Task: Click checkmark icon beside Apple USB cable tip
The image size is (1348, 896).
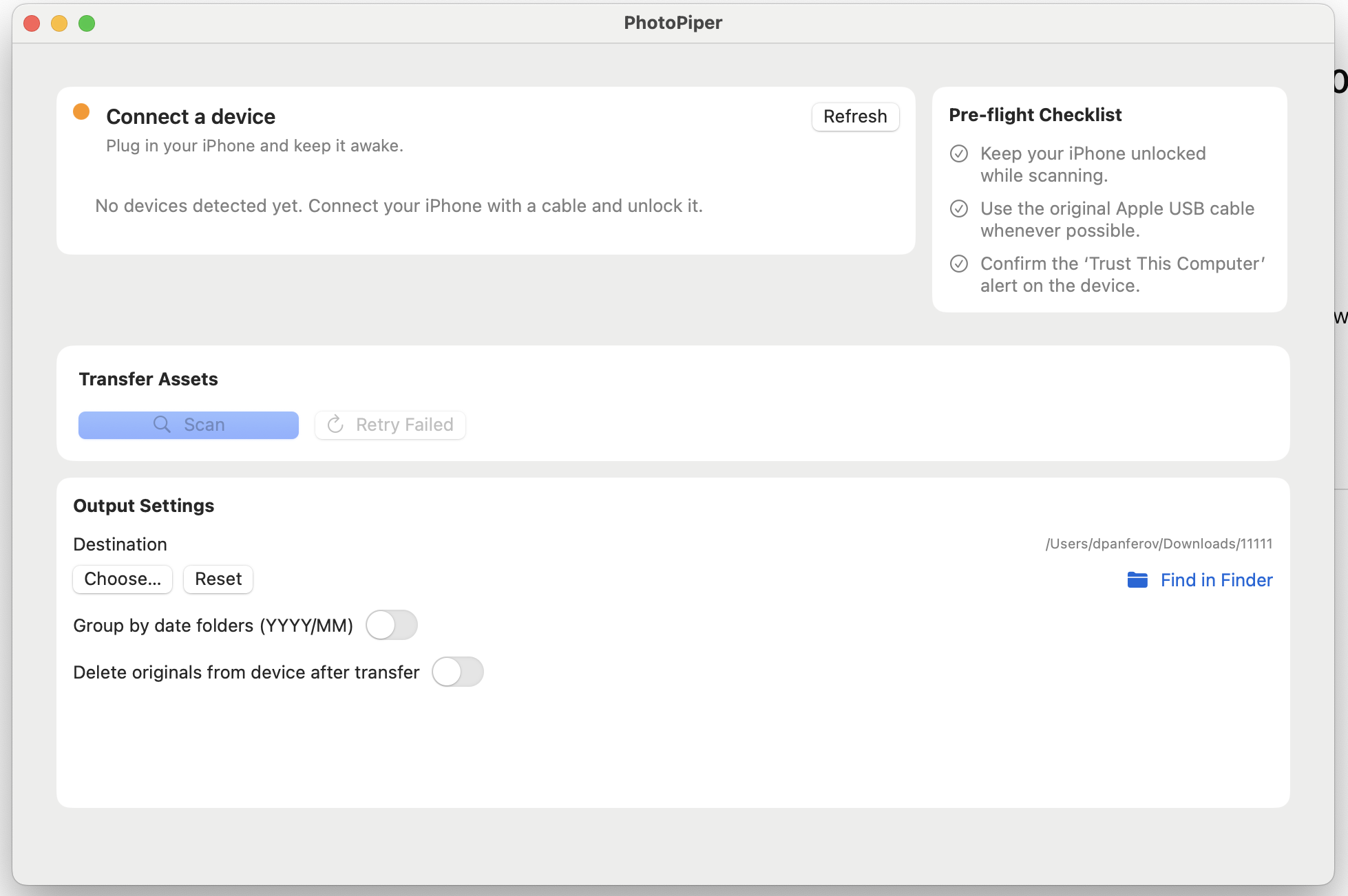Action: click(960, 208)
